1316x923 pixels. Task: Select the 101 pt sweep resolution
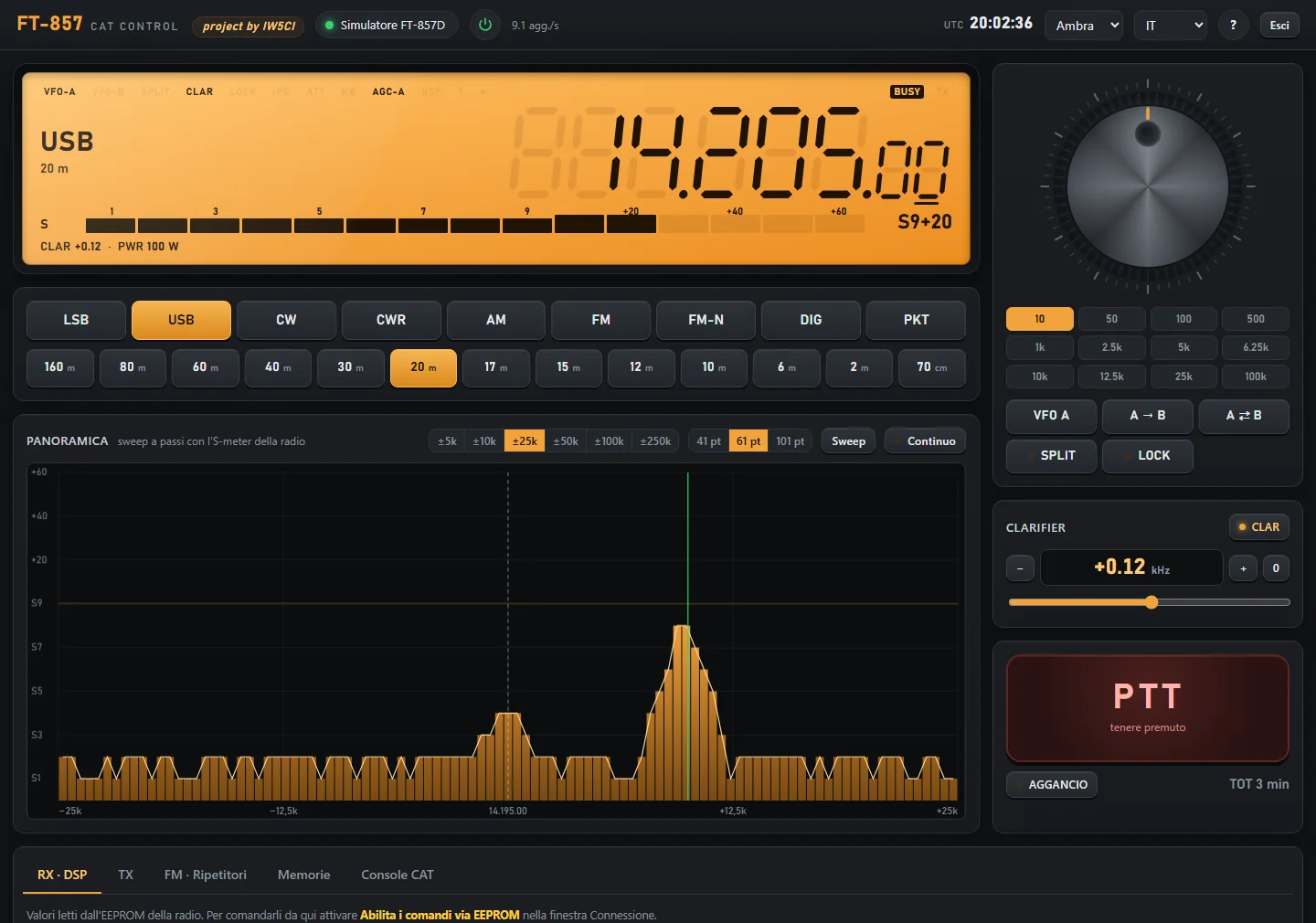[x=791, y=440]
